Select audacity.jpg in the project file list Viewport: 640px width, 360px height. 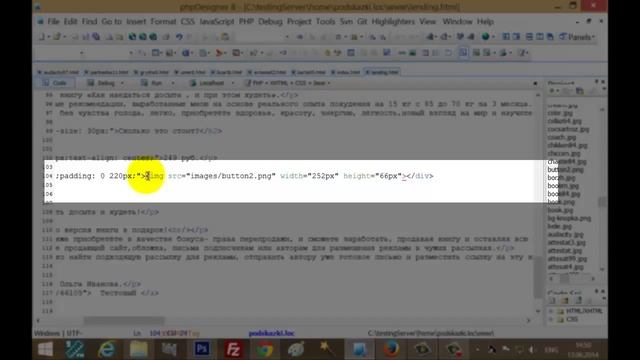pos(565,234)
